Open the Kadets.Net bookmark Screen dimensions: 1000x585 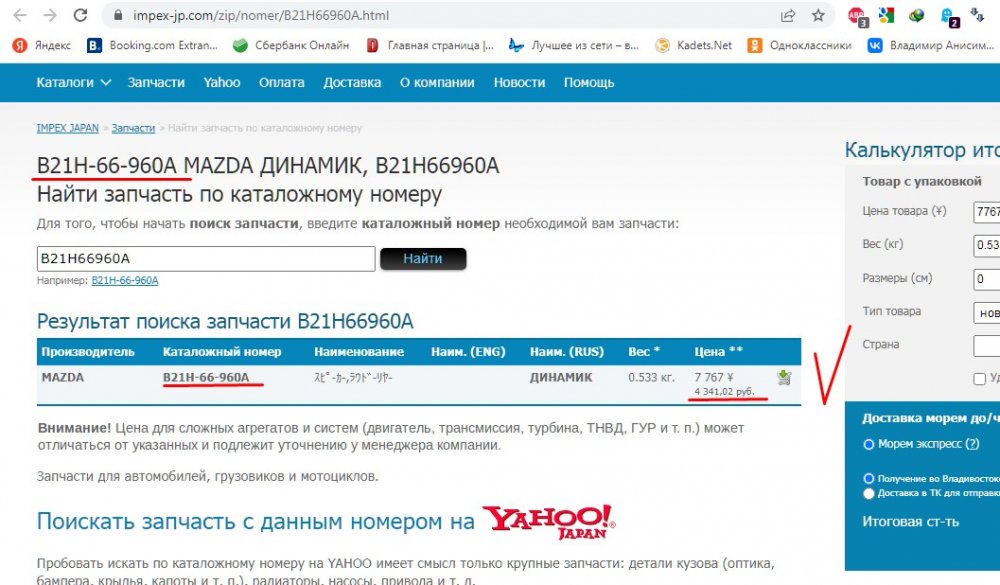[693, 45]
